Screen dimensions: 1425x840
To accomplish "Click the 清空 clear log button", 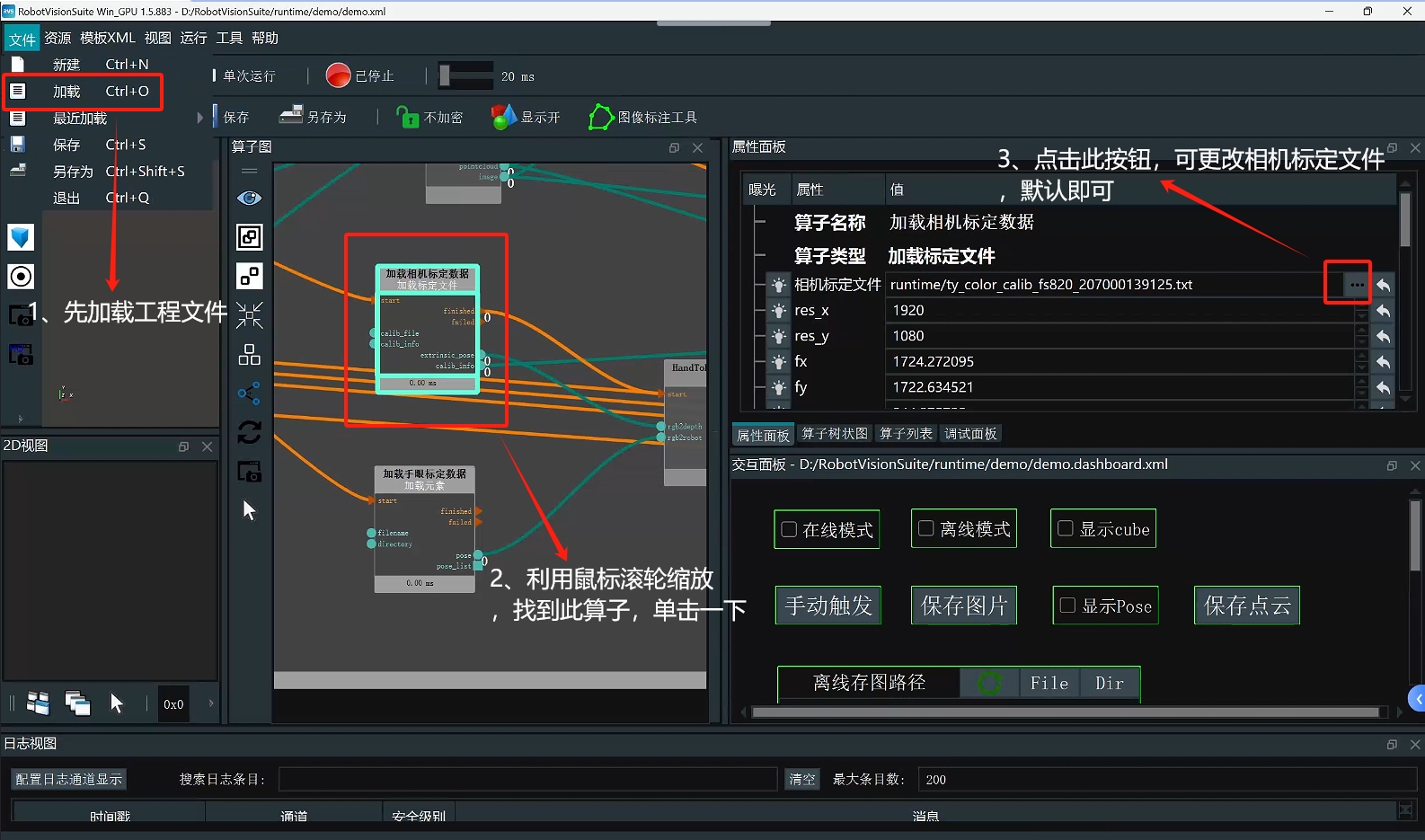I will [801, 779].
